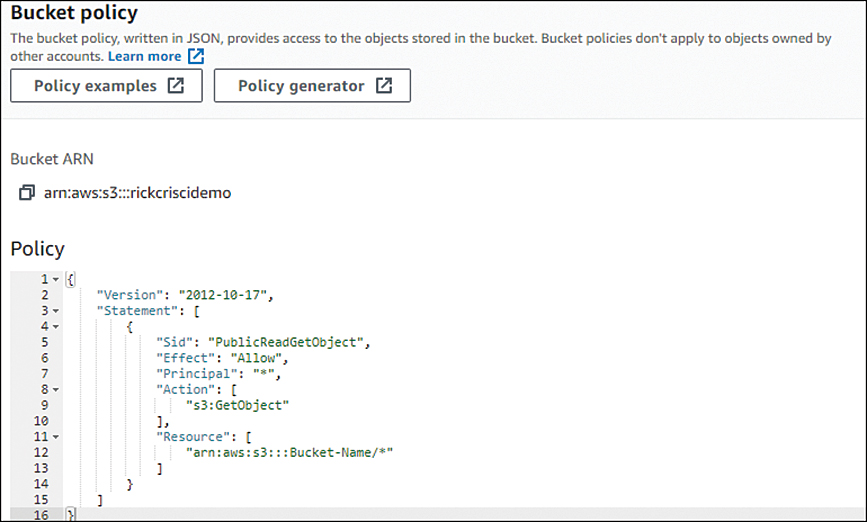Click the bucket ARN text rickcriscidemo
This screenshot has width=867, height=522.
138,192
